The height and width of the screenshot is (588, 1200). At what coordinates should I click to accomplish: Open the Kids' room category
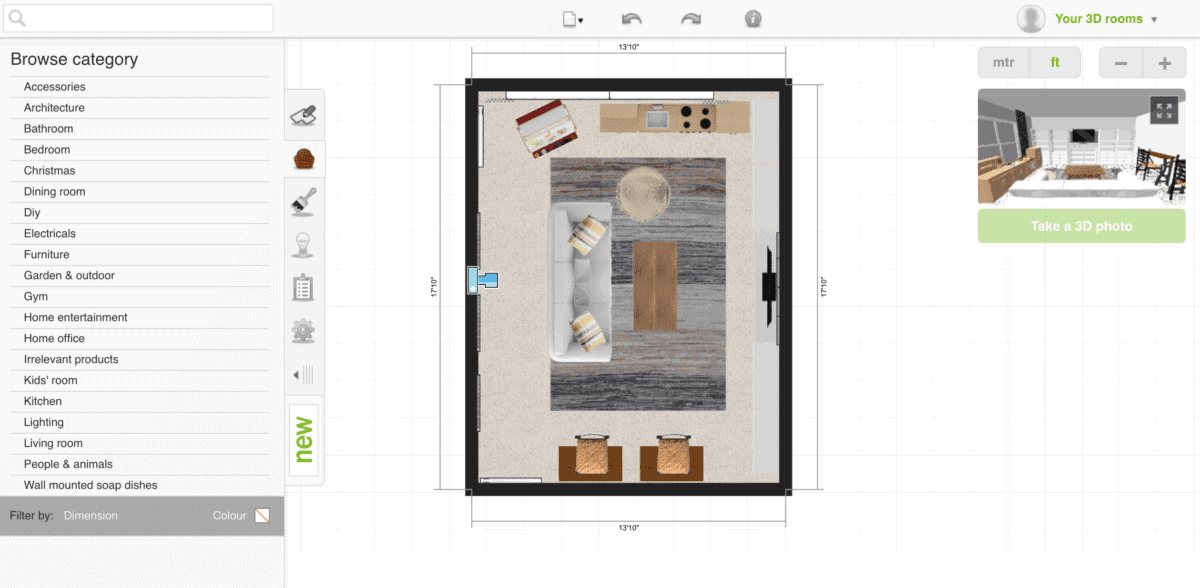(51, 381)
